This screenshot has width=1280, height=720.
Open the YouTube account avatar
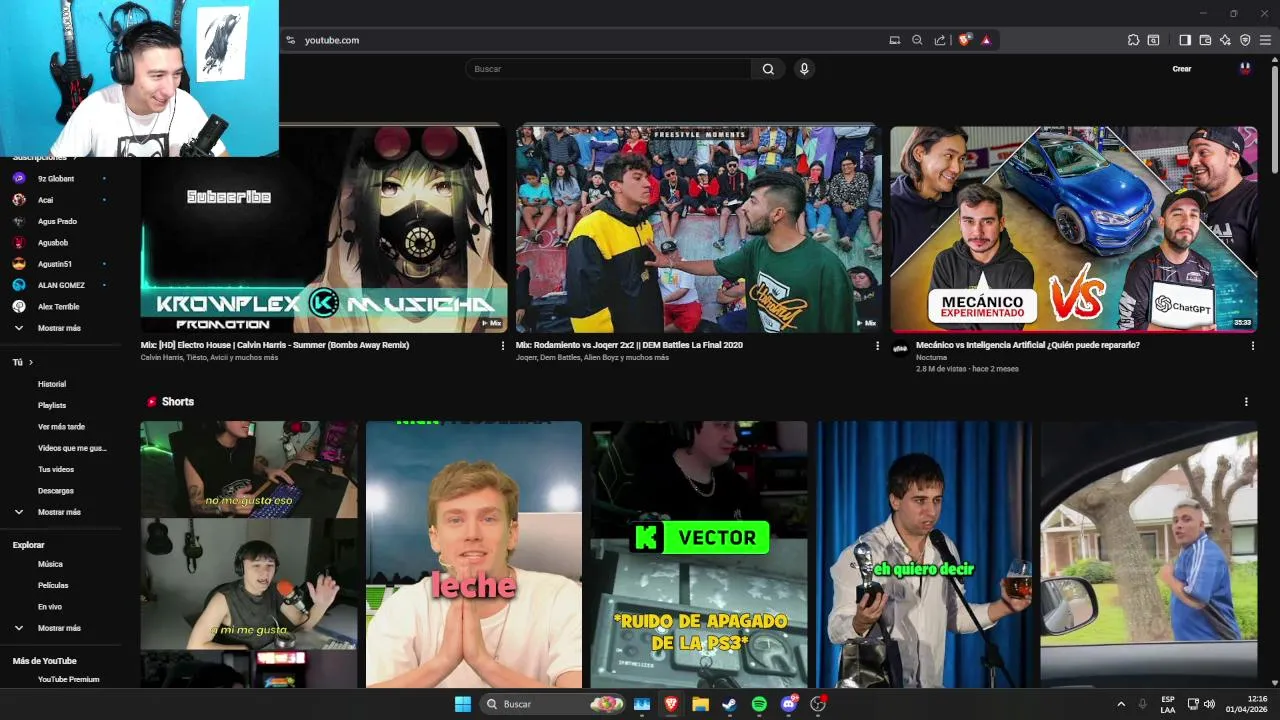(1245, 69)
